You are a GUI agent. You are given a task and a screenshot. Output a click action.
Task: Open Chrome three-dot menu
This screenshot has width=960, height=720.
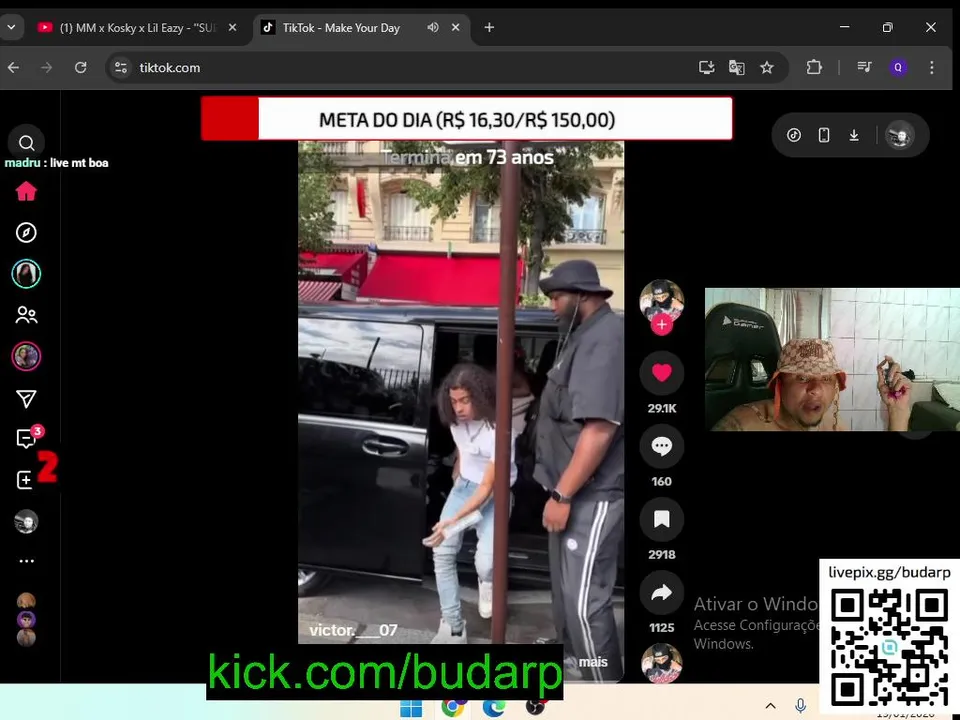[931, 67]
